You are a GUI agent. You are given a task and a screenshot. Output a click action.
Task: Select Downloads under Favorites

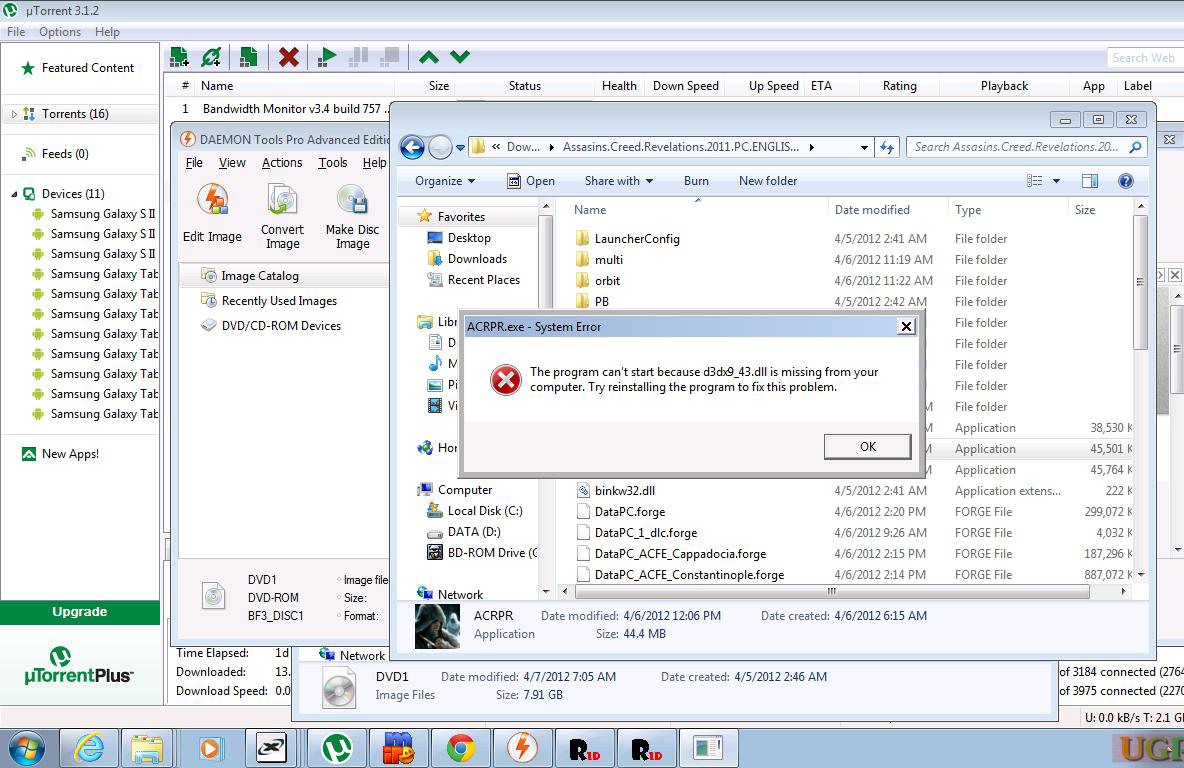click(476, 259)
